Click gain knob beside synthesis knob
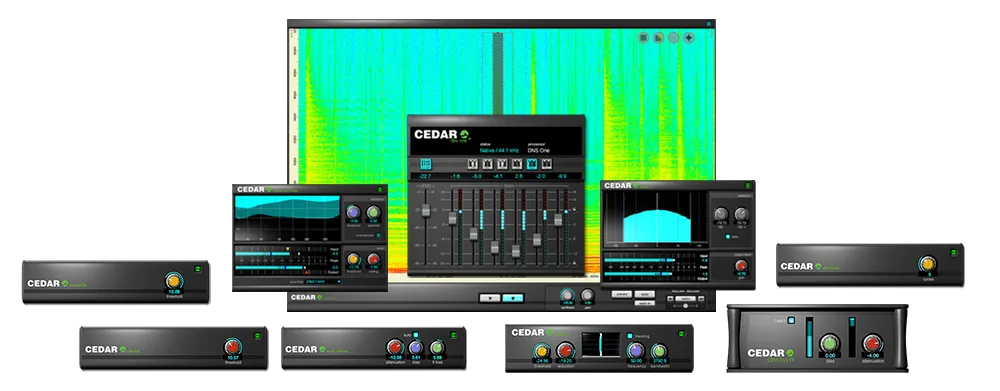1000x391 pixels. click(x=587, y=295)
